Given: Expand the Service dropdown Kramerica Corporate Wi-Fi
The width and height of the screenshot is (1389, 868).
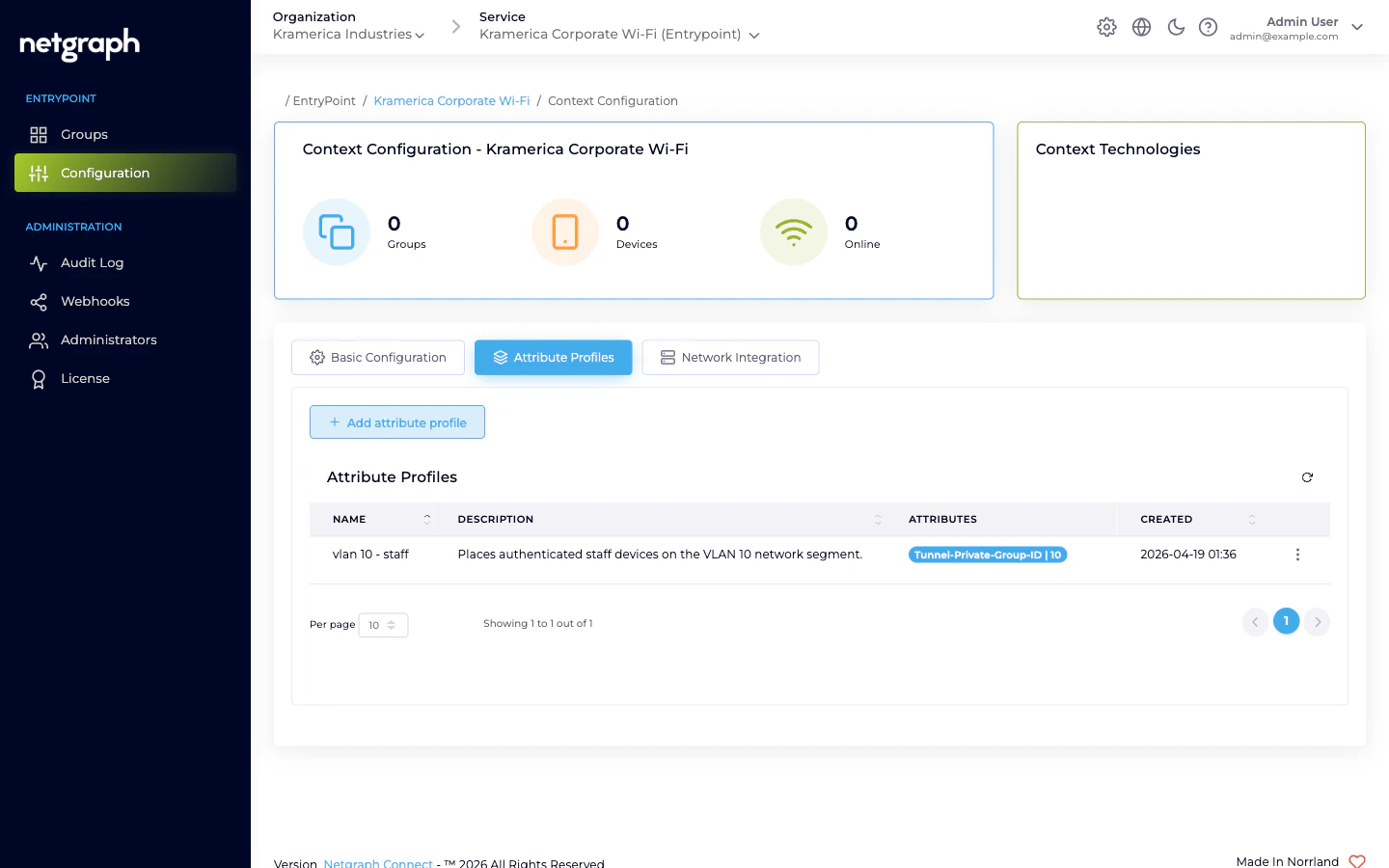Looking at the screenshot, I should tap(619, 34).
